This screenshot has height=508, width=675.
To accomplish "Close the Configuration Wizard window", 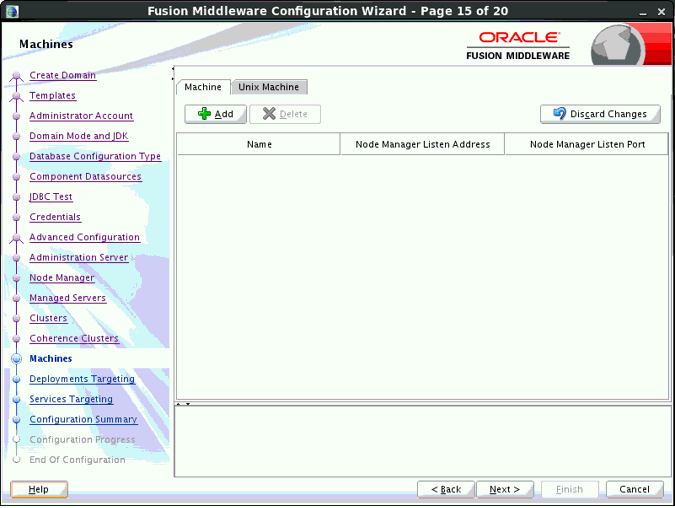I will (x=662, y=12).
